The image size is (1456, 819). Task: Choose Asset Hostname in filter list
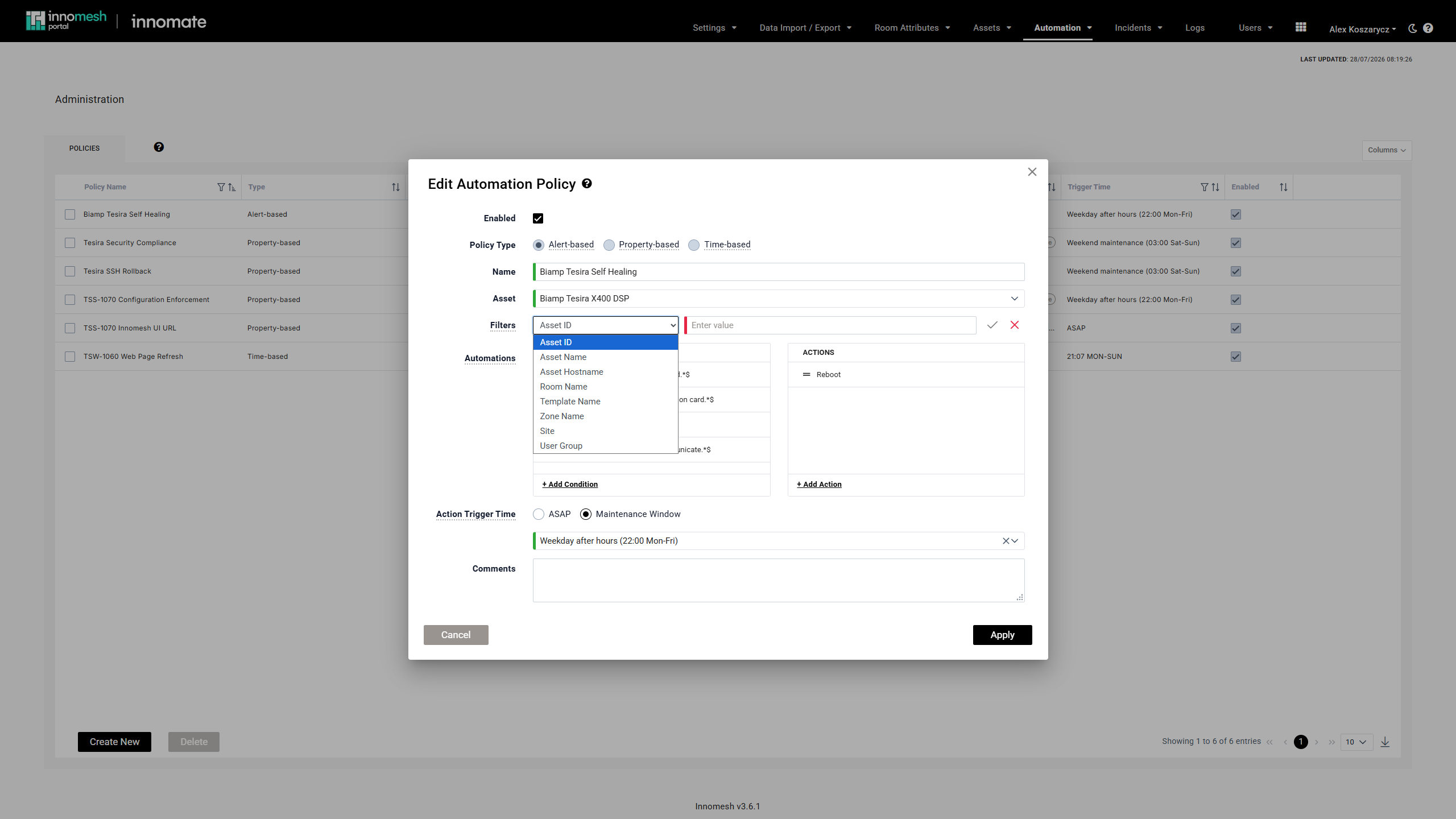pos(606,372)
